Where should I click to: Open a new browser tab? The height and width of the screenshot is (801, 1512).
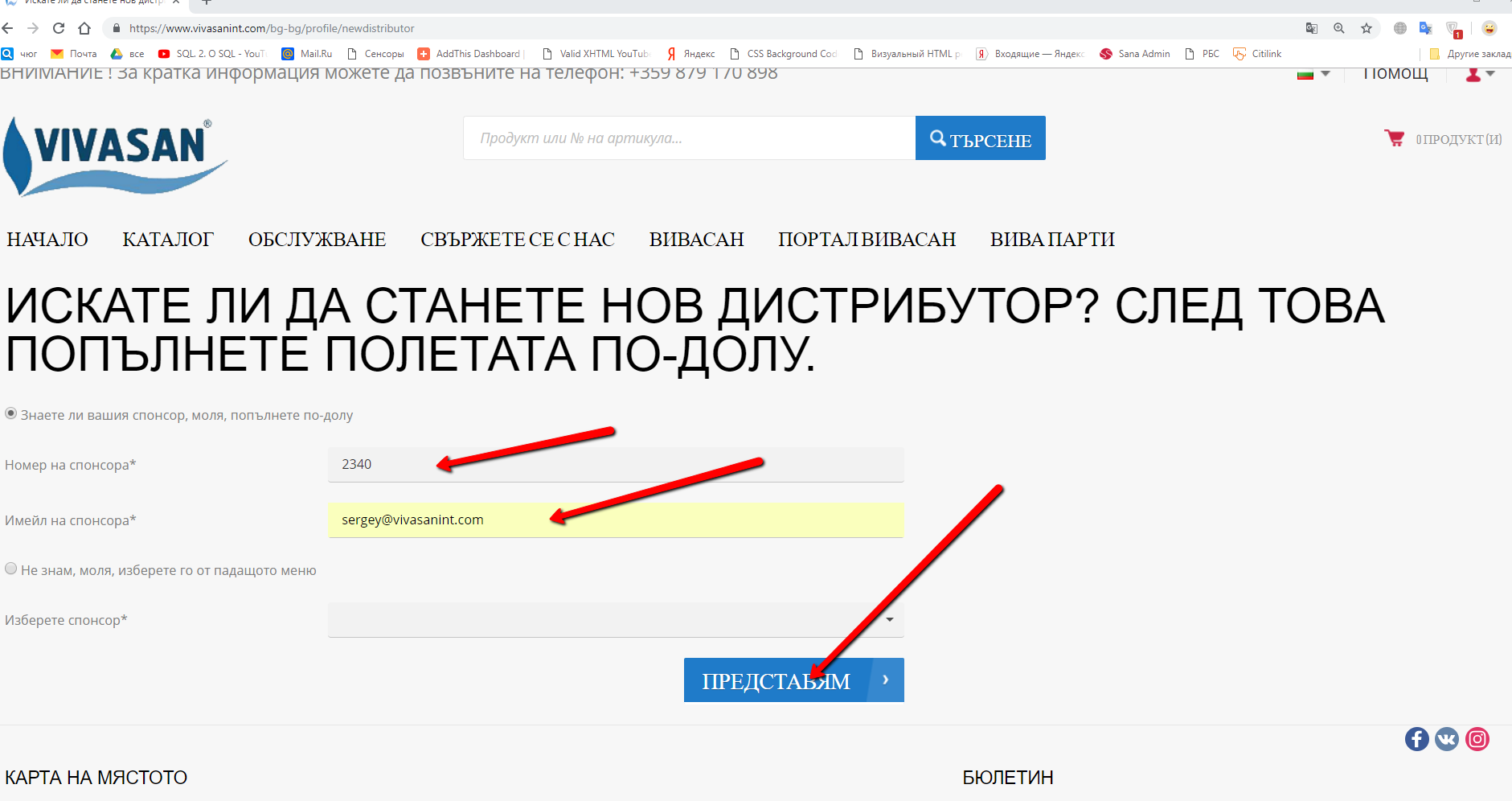click(207, 2)
